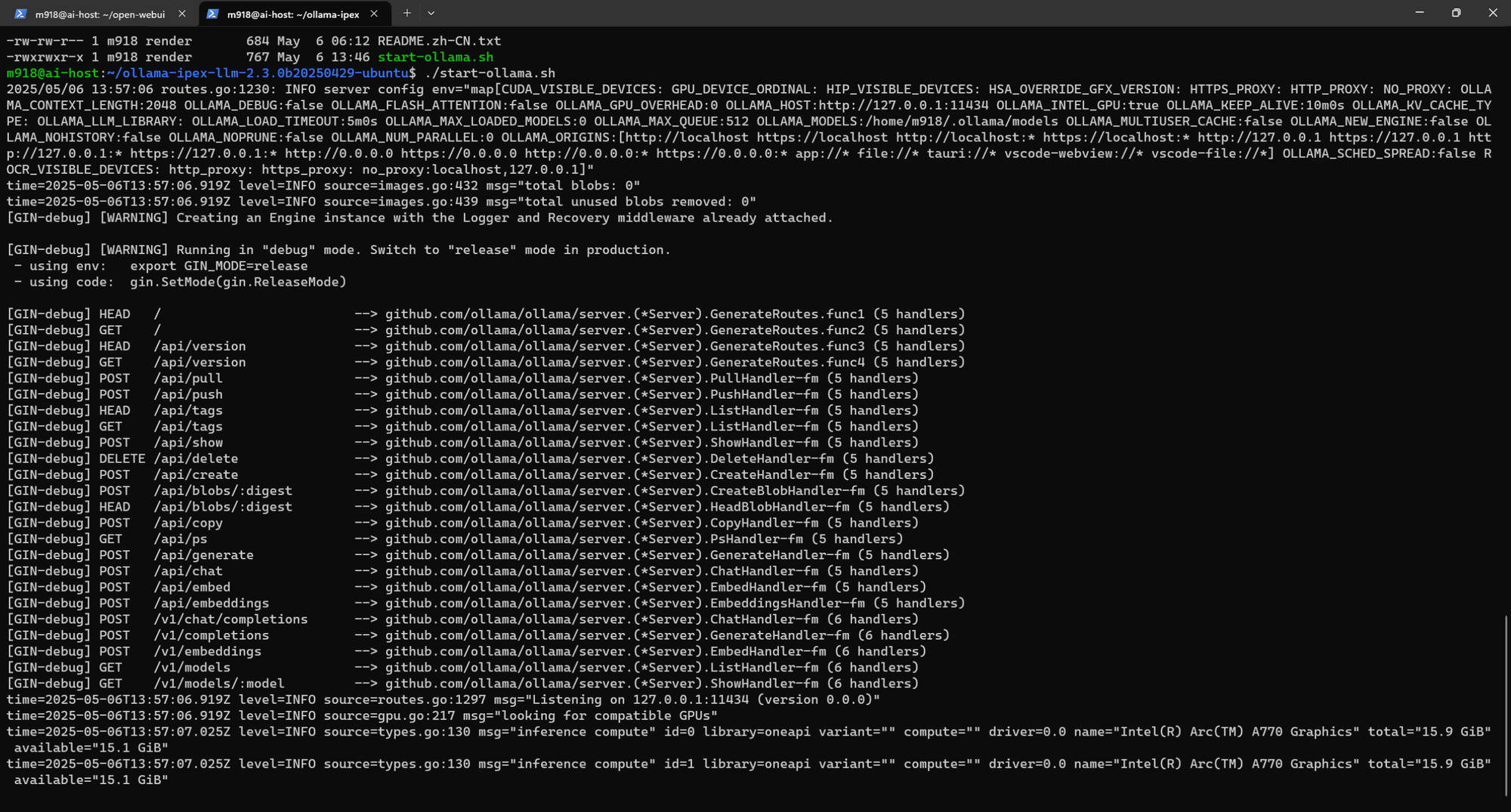Click the DELETE /api/delete route line
The width and height of the screenshot is (1511, 812).
pyautogui.click(x=471, y=458)
